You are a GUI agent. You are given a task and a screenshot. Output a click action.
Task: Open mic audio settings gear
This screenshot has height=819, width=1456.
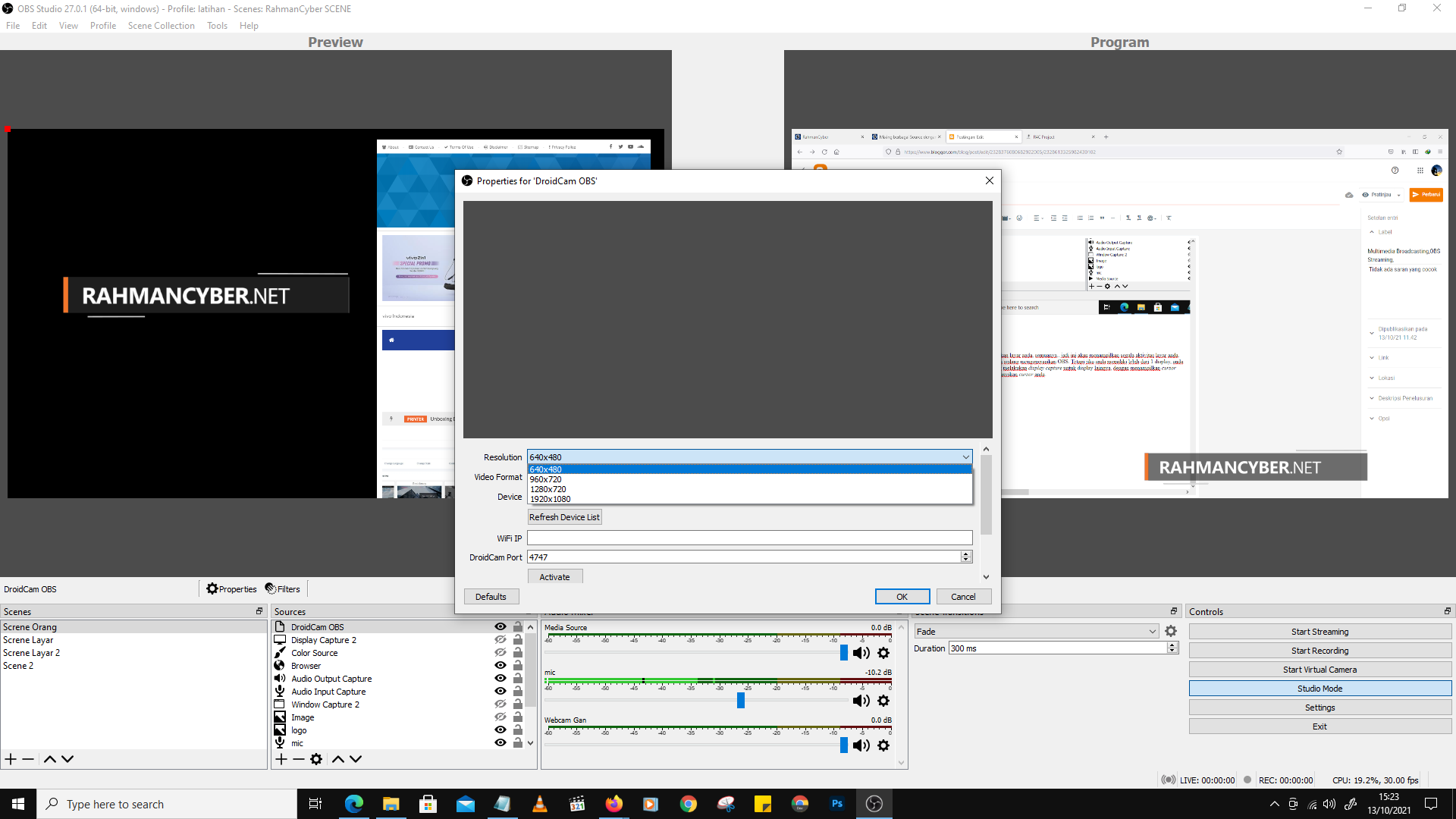[883, 701]
